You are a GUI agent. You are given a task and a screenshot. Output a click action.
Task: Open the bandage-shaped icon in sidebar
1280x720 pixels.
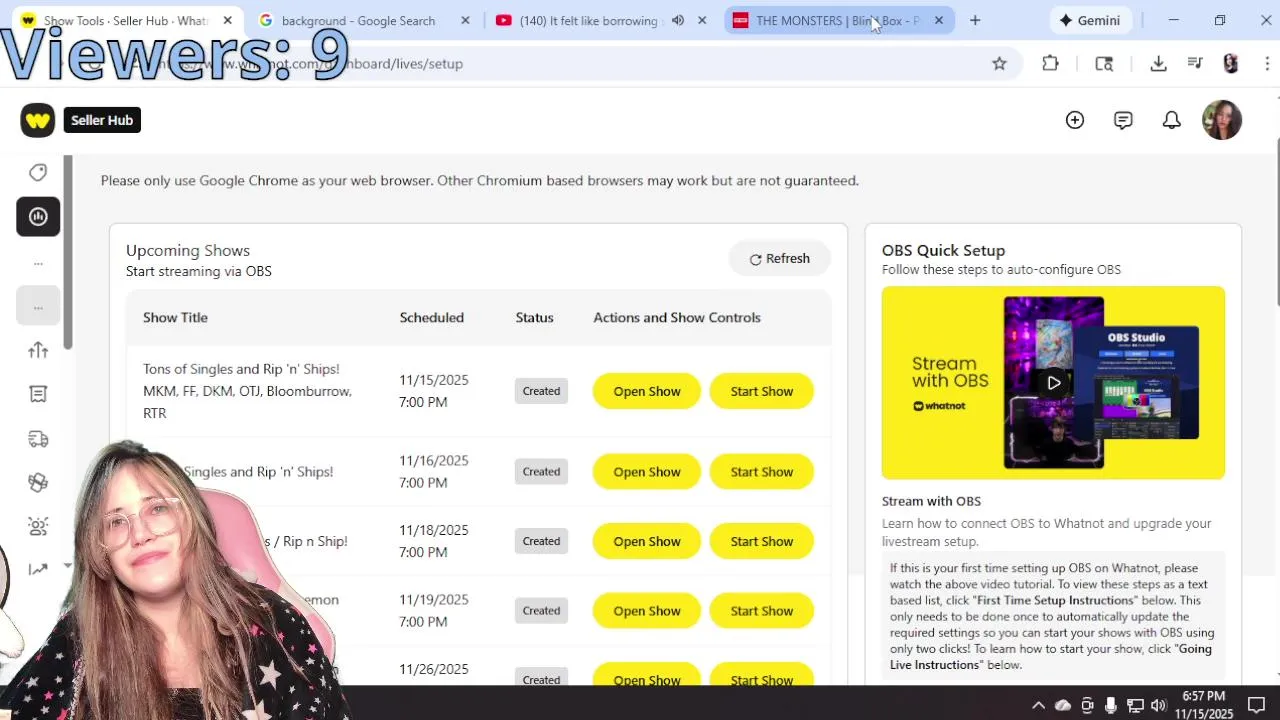[38, 482]
